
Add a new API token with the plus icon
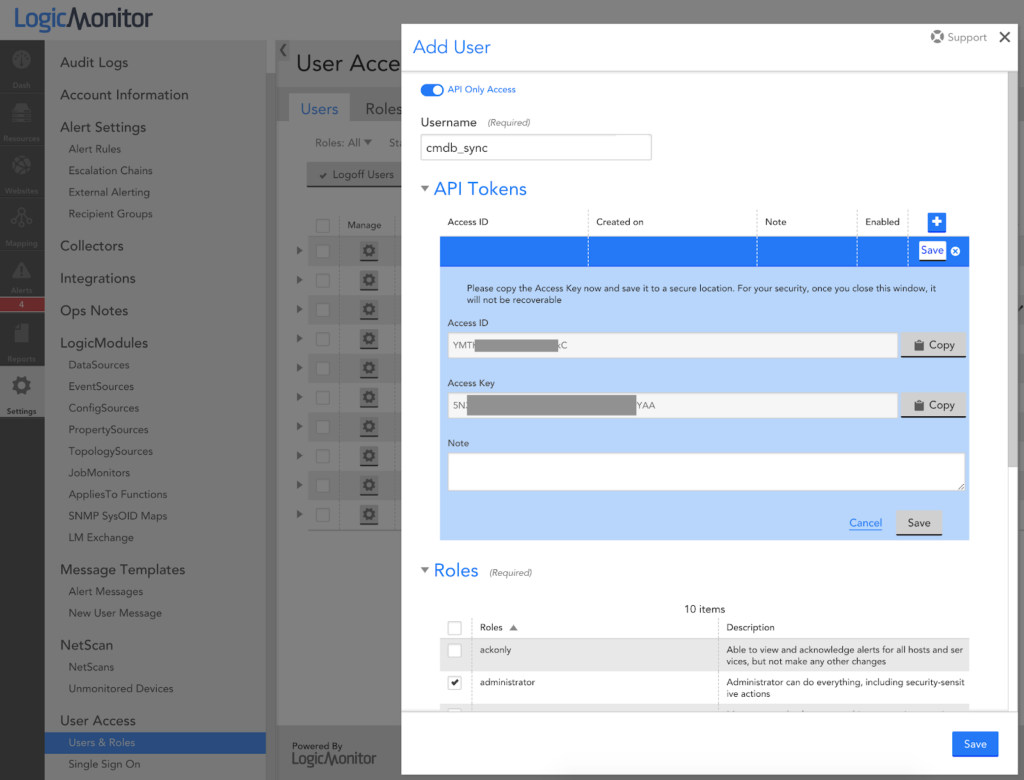pos(934,222)
